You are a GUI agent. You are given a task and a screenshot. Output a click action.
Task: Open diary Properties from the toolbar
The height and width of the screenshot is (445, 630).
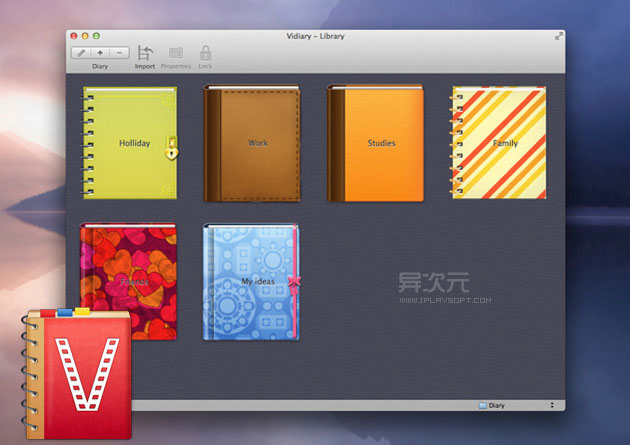(x=175, y=56)
